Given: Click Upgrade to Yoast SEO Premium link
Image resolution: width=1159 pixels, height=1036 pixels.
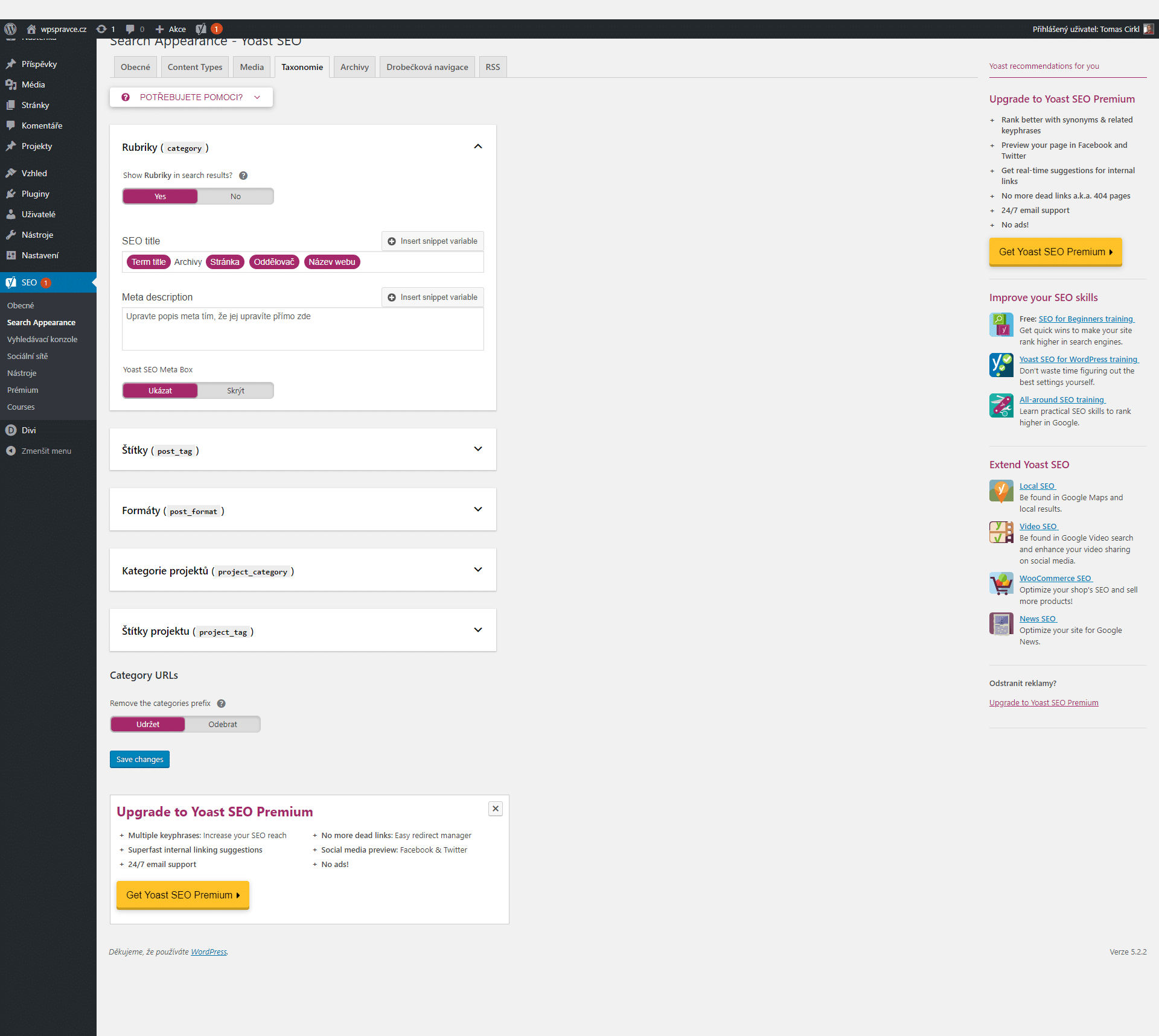Looking at the screenshot, I should pos(1044,703).
